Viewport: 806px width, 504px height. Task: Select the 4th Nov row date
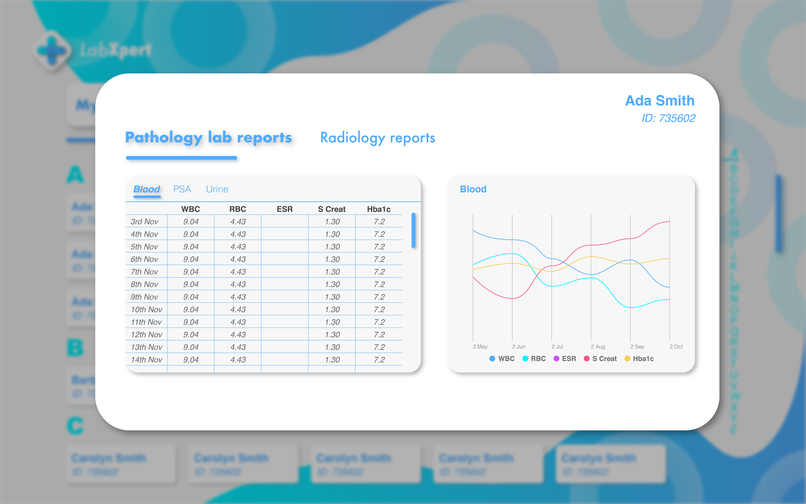tap(144, 234)
